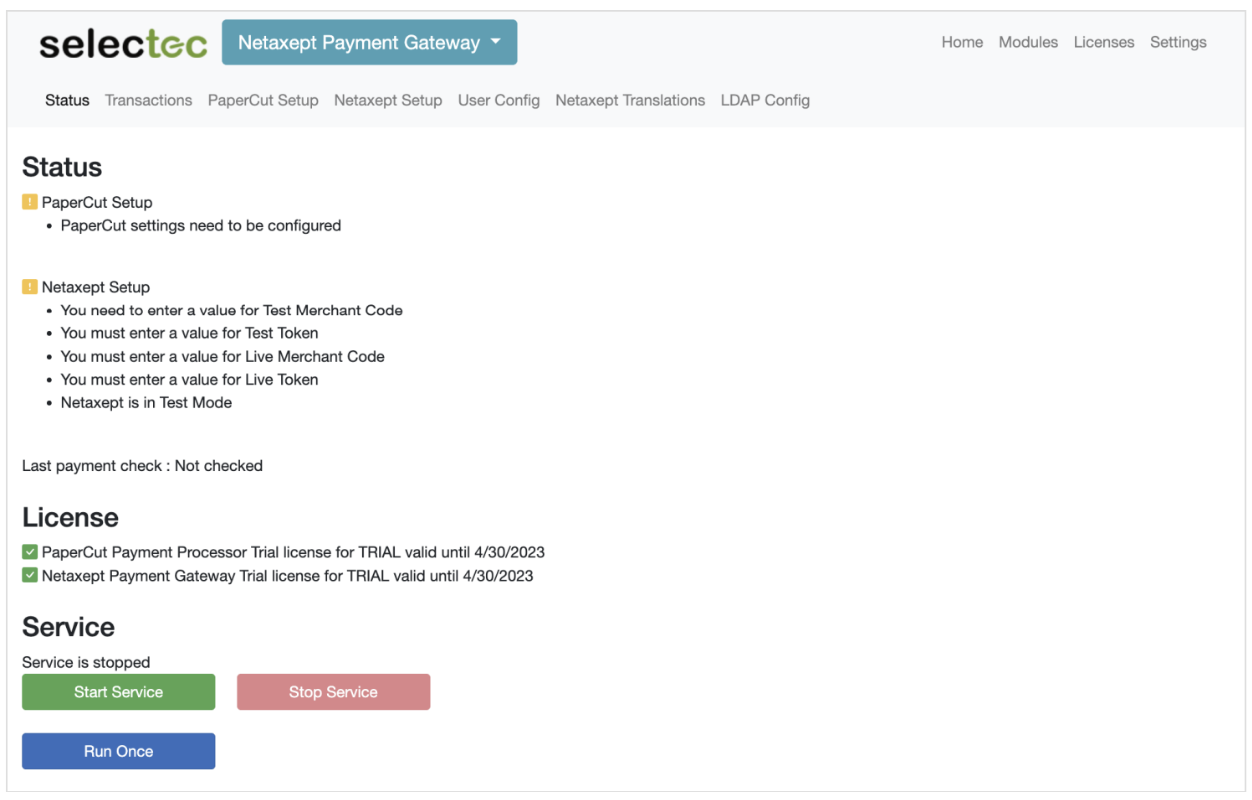Image resolution: width=1252 pixels, height=800 pixels.
Task: Click the Netaxept Payment Gateway license checkmark
Action: 30,576
